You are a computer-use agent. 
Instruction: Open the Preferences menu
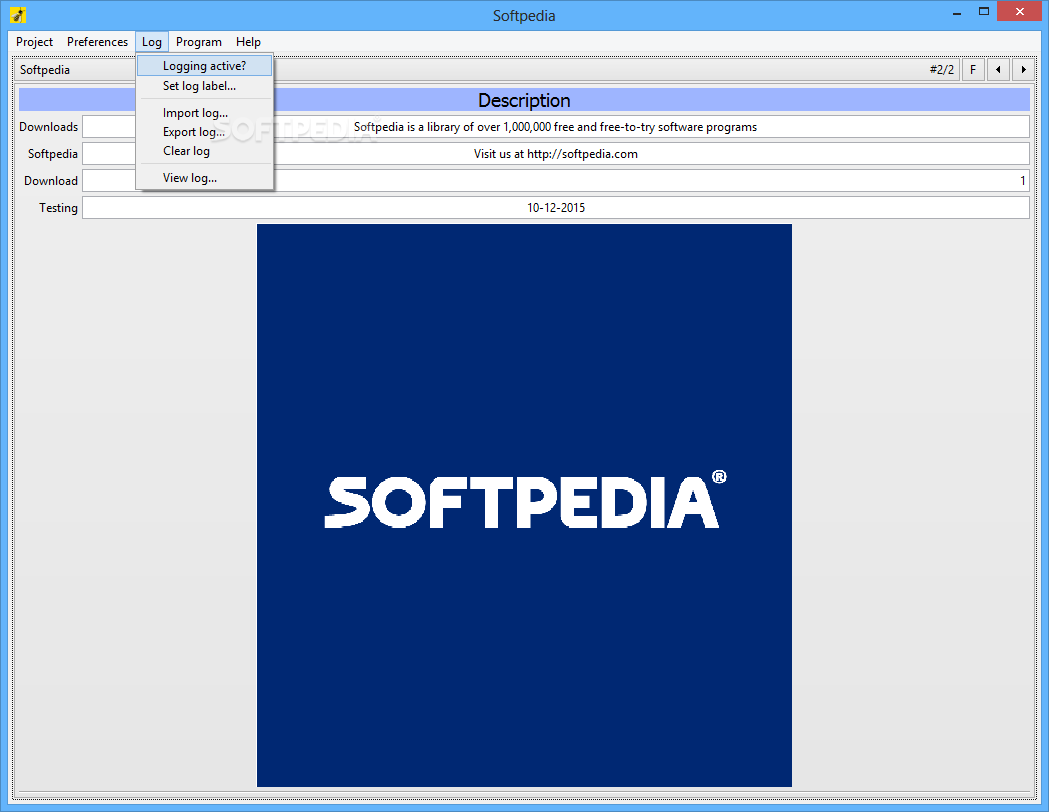click(x=97, y=41)
